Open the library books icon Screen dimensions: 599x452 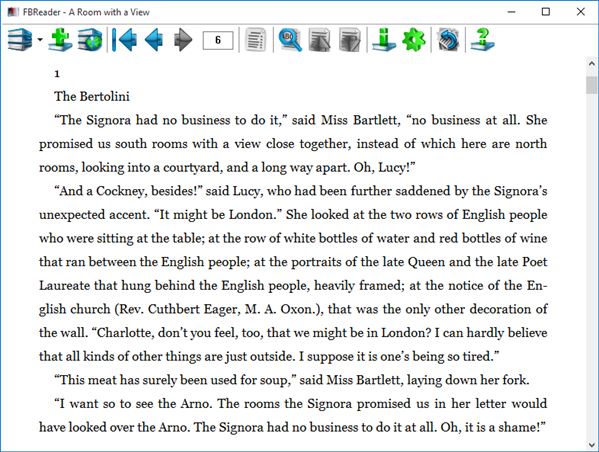pos(20,39)
